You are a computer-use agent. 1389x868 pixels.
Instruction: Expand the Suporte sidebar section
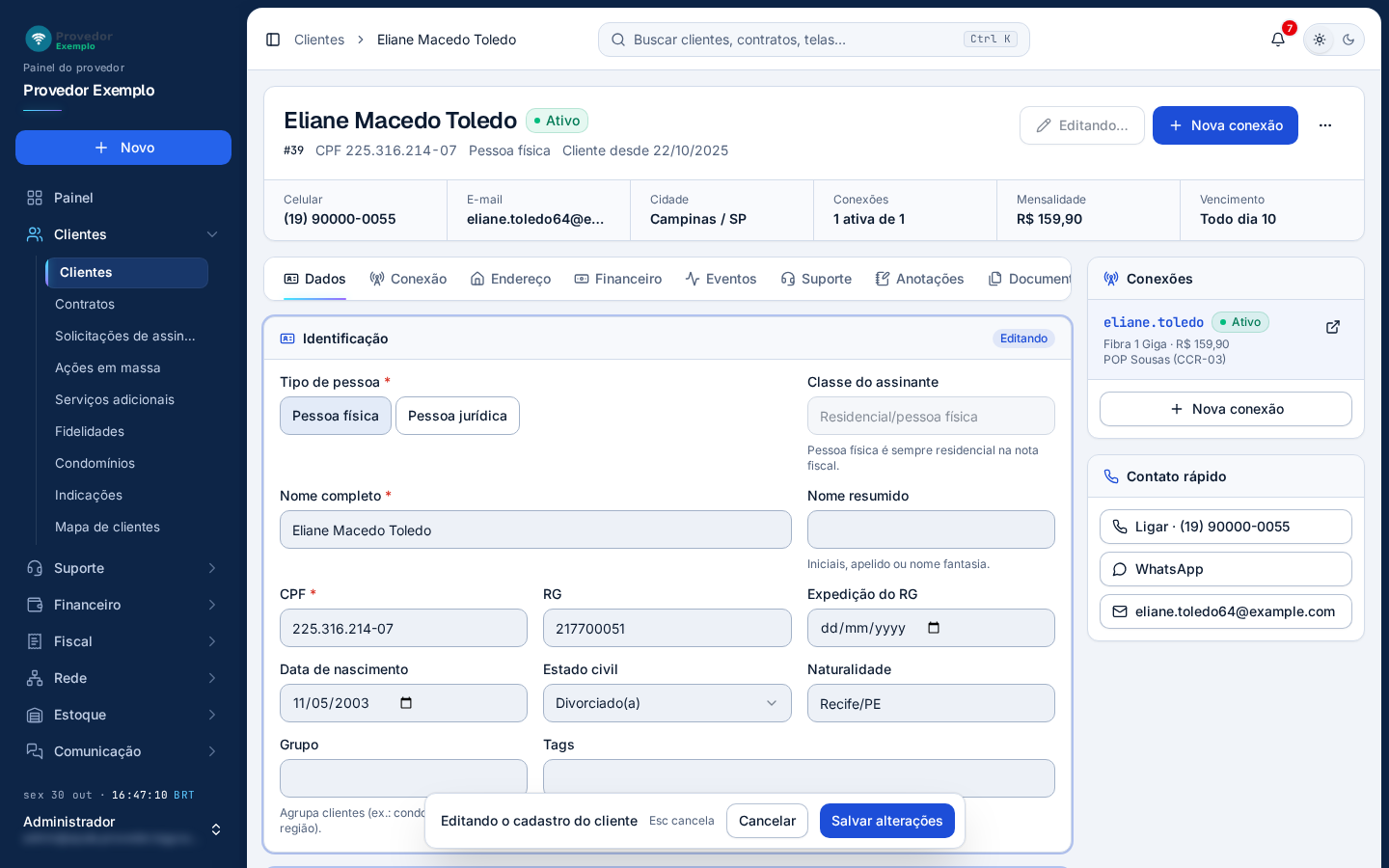pyautogui.click(x=212, y=568)
